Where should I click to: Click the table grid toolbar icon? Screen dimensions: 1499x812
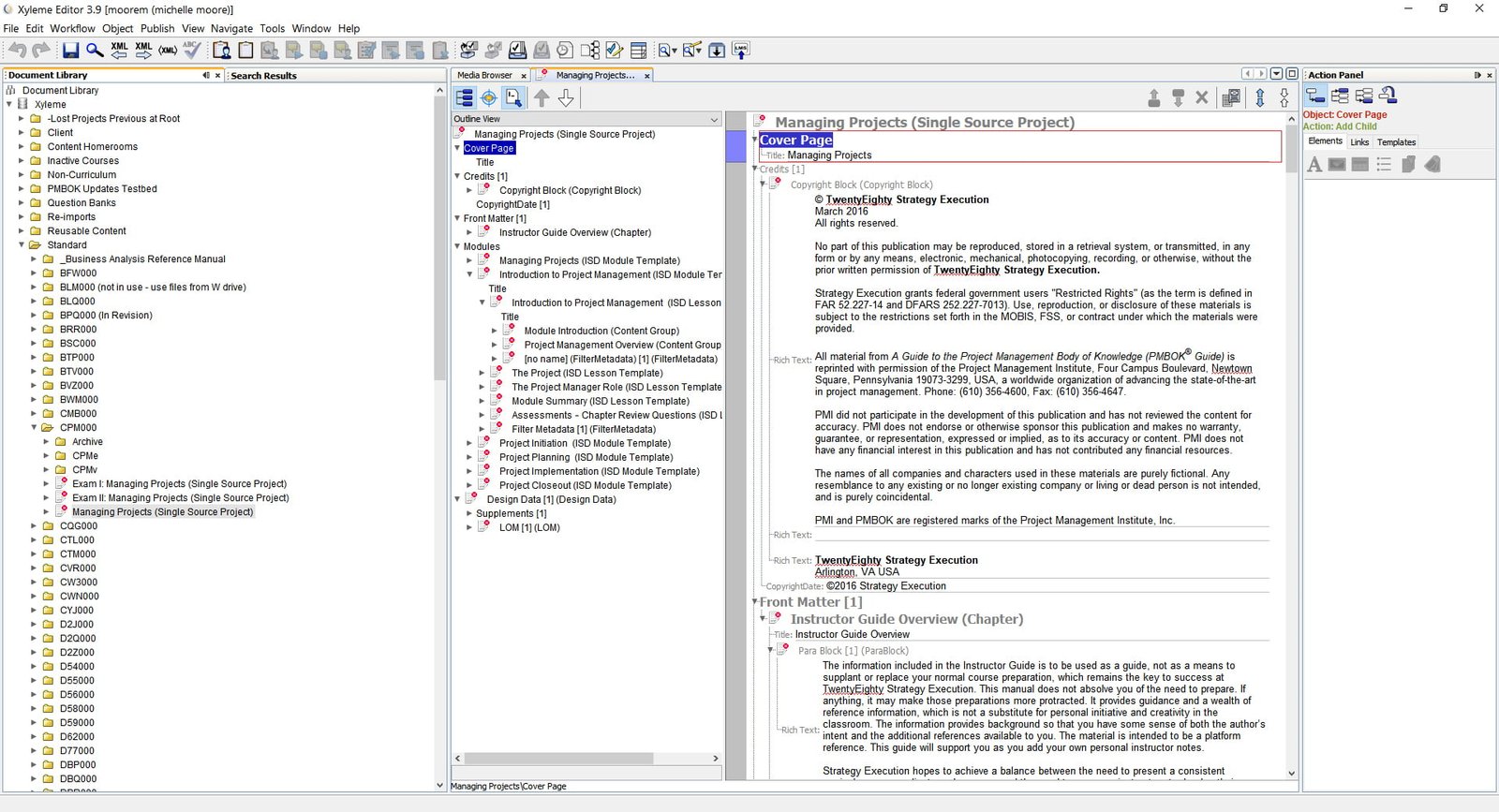(x=639, y=51)
